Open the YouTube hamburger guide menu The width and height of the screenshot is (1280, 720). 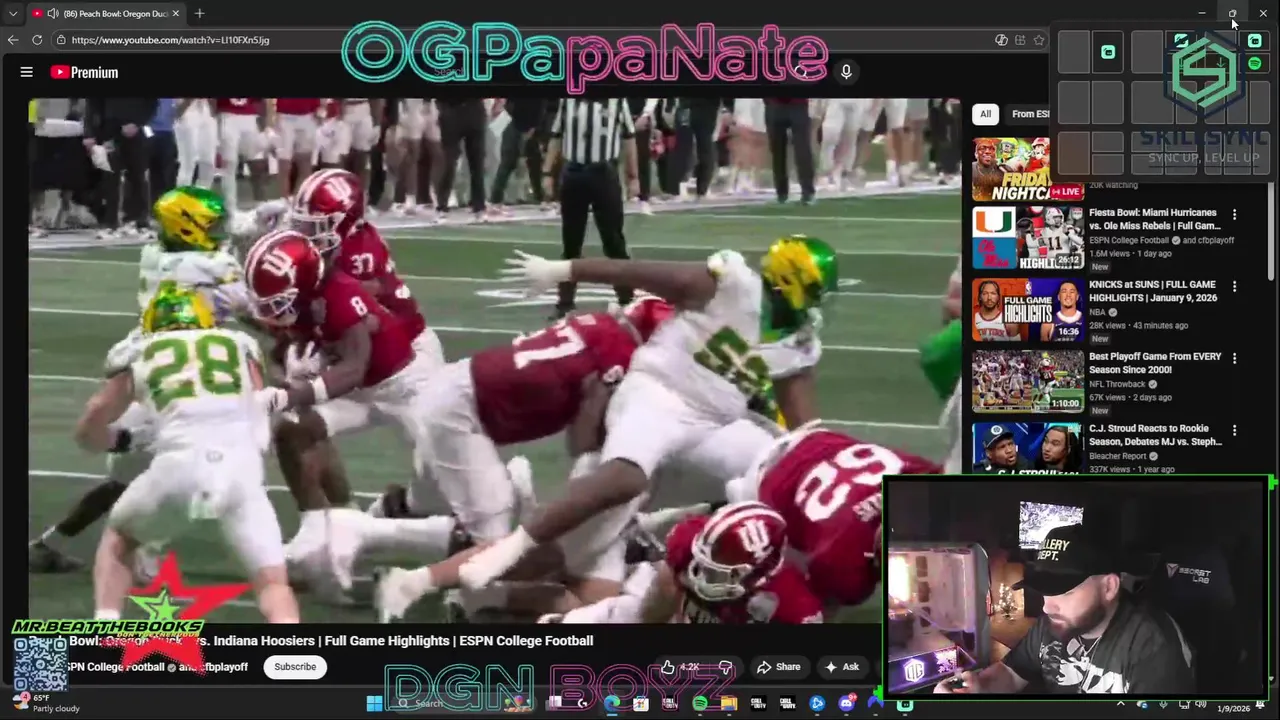[27, 72]
